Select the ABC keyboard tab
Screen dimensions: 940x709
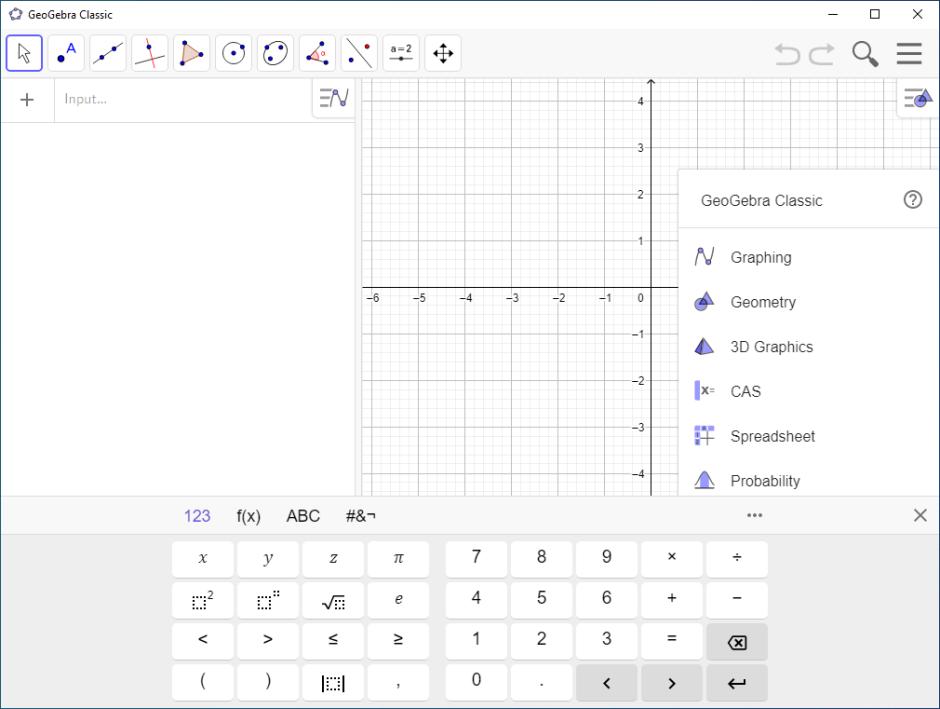click(x=303, y=516)
